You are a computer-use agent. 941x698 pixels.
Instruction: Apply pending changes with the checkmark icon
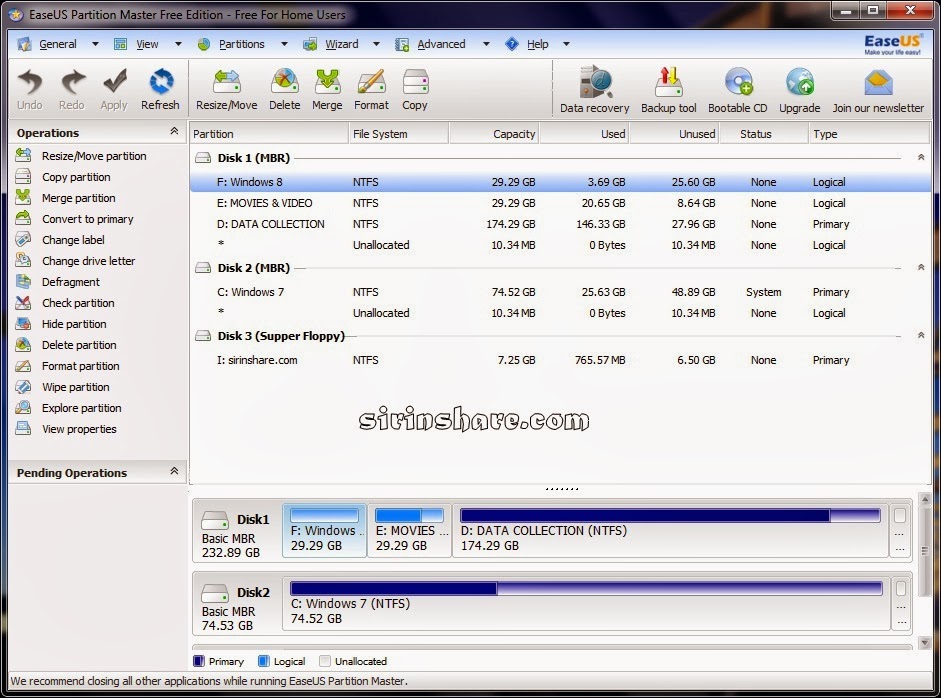pyautogui.click(x=114, y=82)
